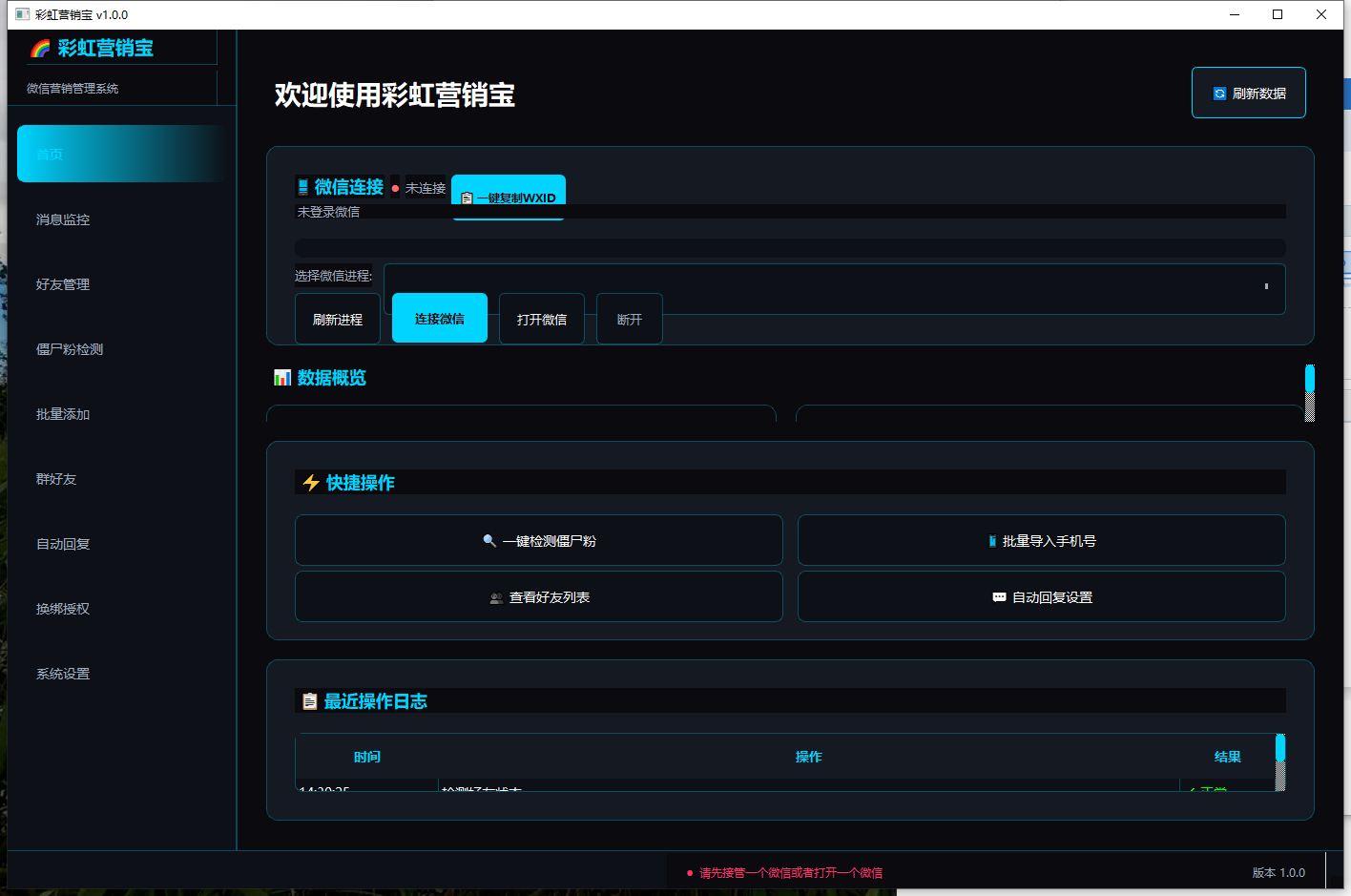Click the 版本 1.0.0 label
The width and height of the screenshot is (1351, 896).
[x=1278, y=872]
